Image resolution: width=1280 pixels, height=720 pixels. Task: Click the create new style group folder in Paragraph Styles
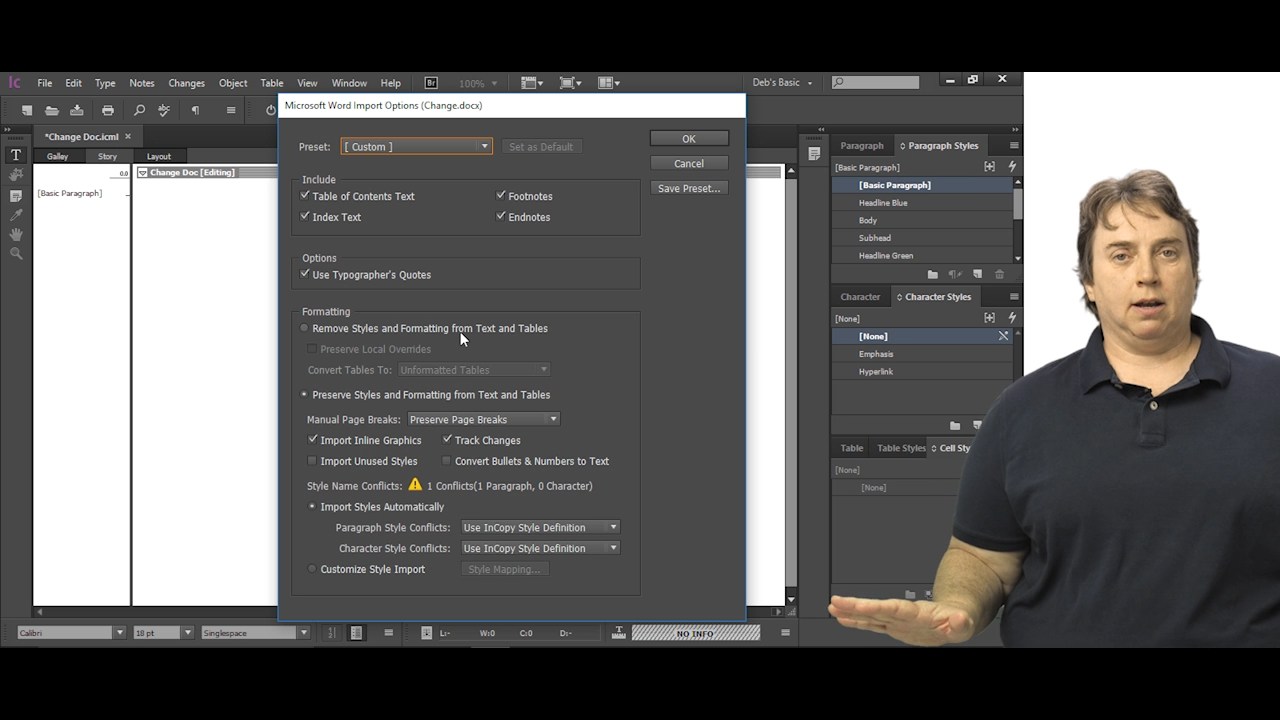[933, 274]
